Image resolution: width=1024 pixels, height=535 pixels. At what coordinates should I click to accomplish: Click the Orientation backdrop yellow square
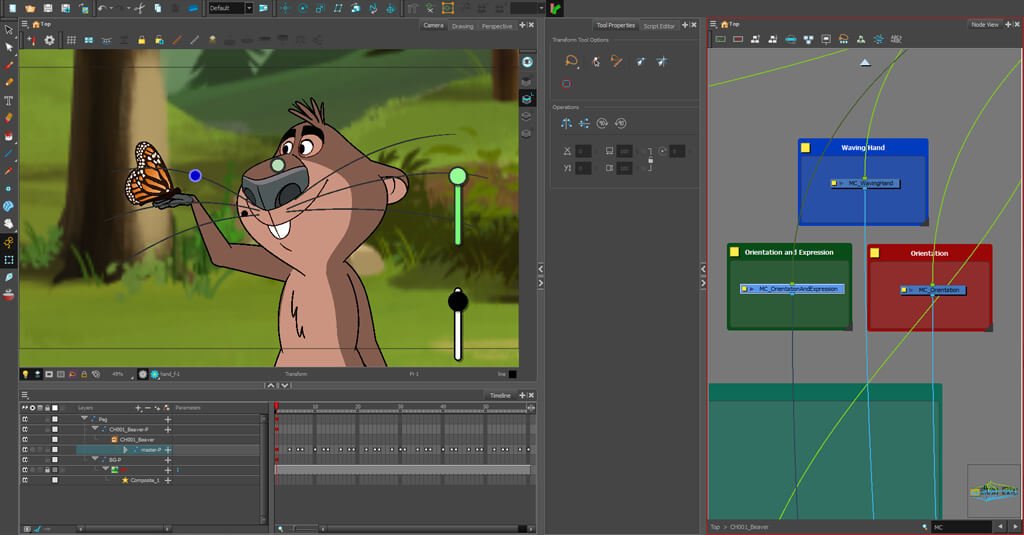pos(875,253)
